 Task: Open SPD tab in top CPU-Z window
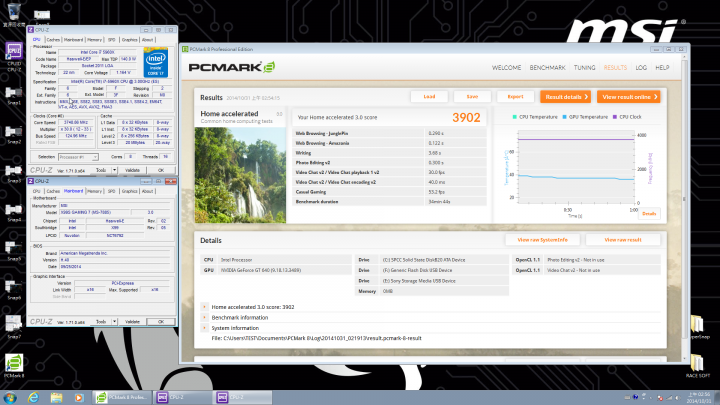point(112,40)
